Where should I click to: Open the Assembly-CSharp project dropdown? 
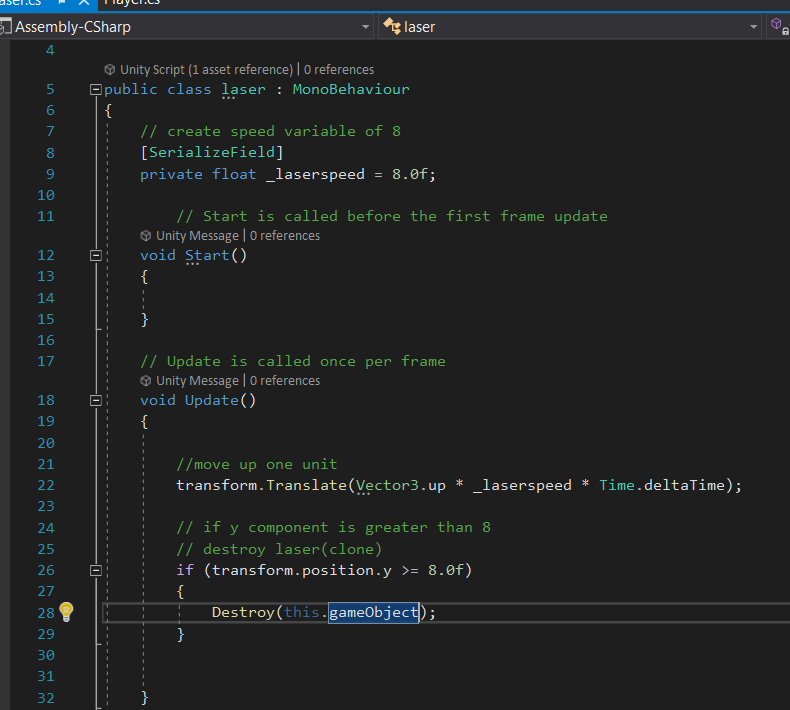coord(366,27)
